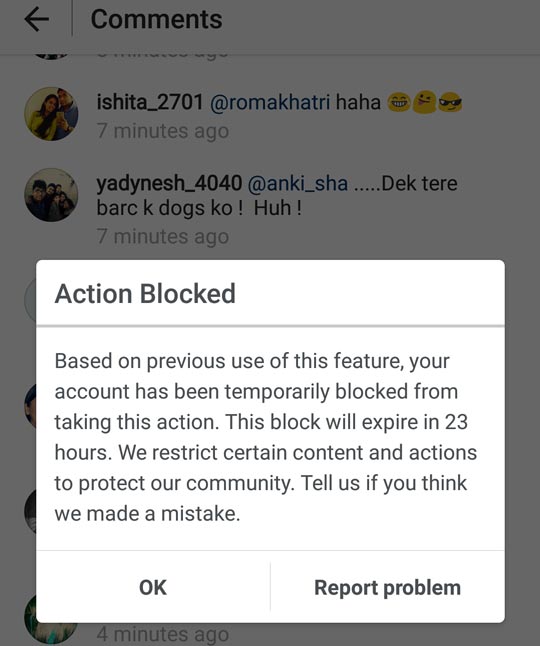The height and width of the screenshot is (646, 540).
Task: Dismiss the dialog with OK
Action: [x=153, y=587]
